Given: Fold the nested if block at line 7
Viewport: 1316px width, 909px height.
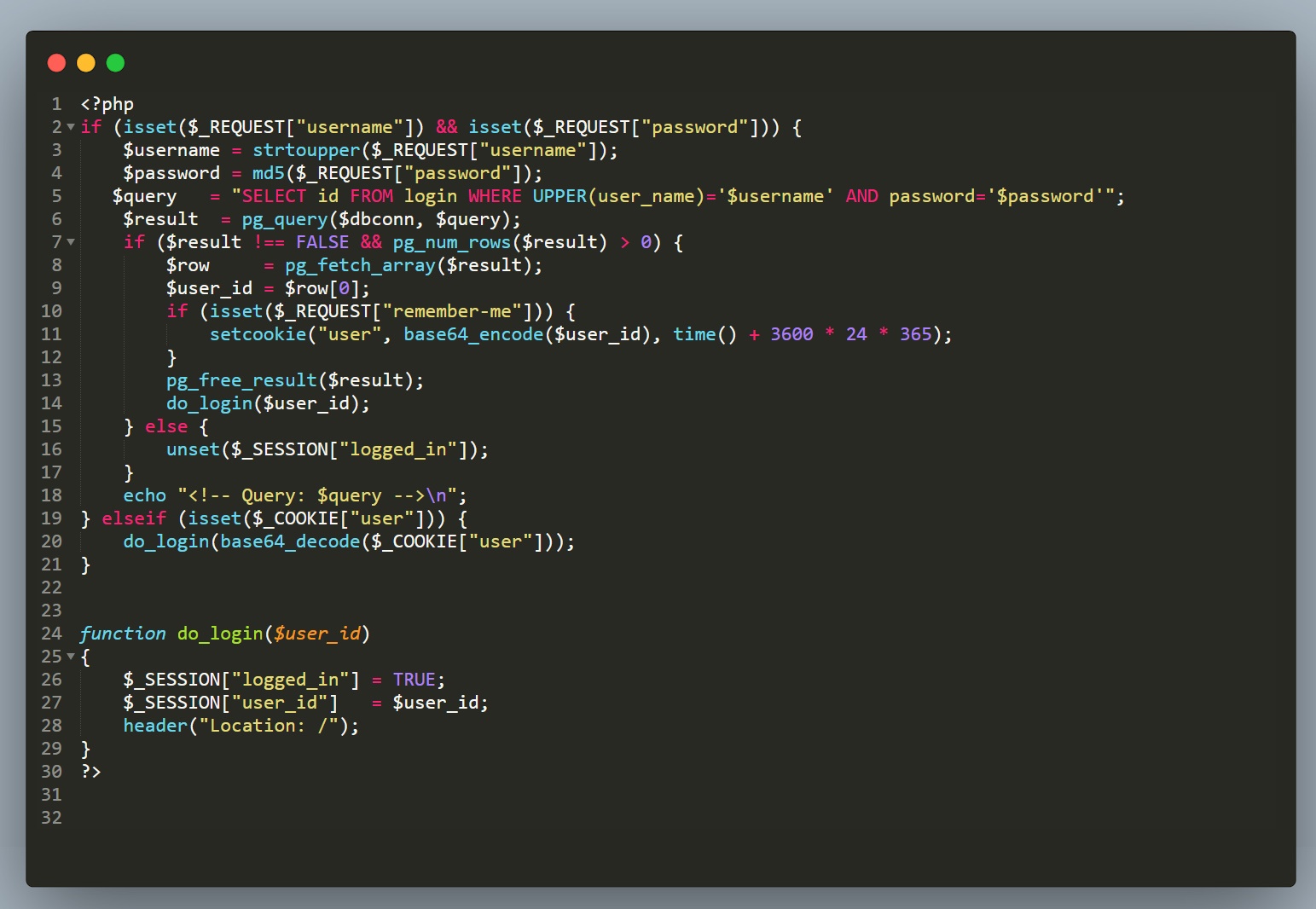Looking at the screenshot, I should pos(71,242).
